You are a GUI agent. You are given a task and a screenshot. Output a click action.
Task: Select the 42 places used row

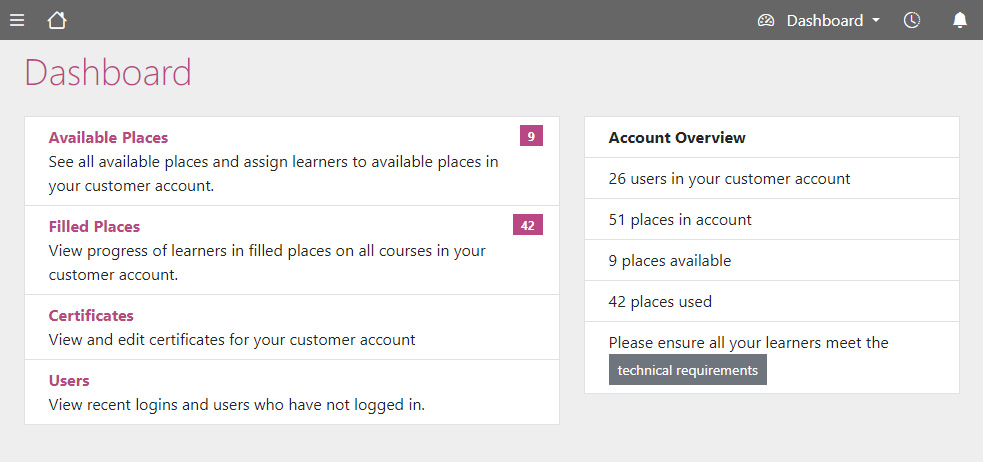[772, 302]
